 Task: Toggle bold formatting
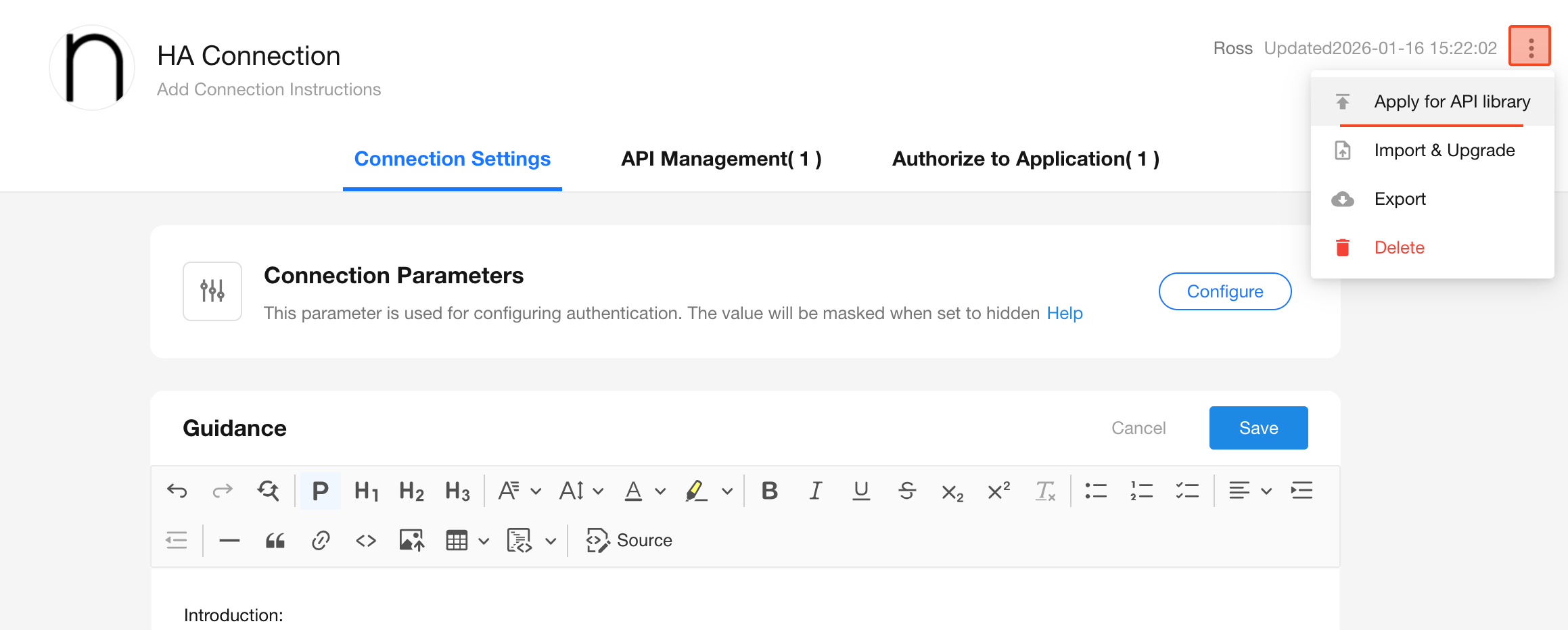[x=770, y=491]
